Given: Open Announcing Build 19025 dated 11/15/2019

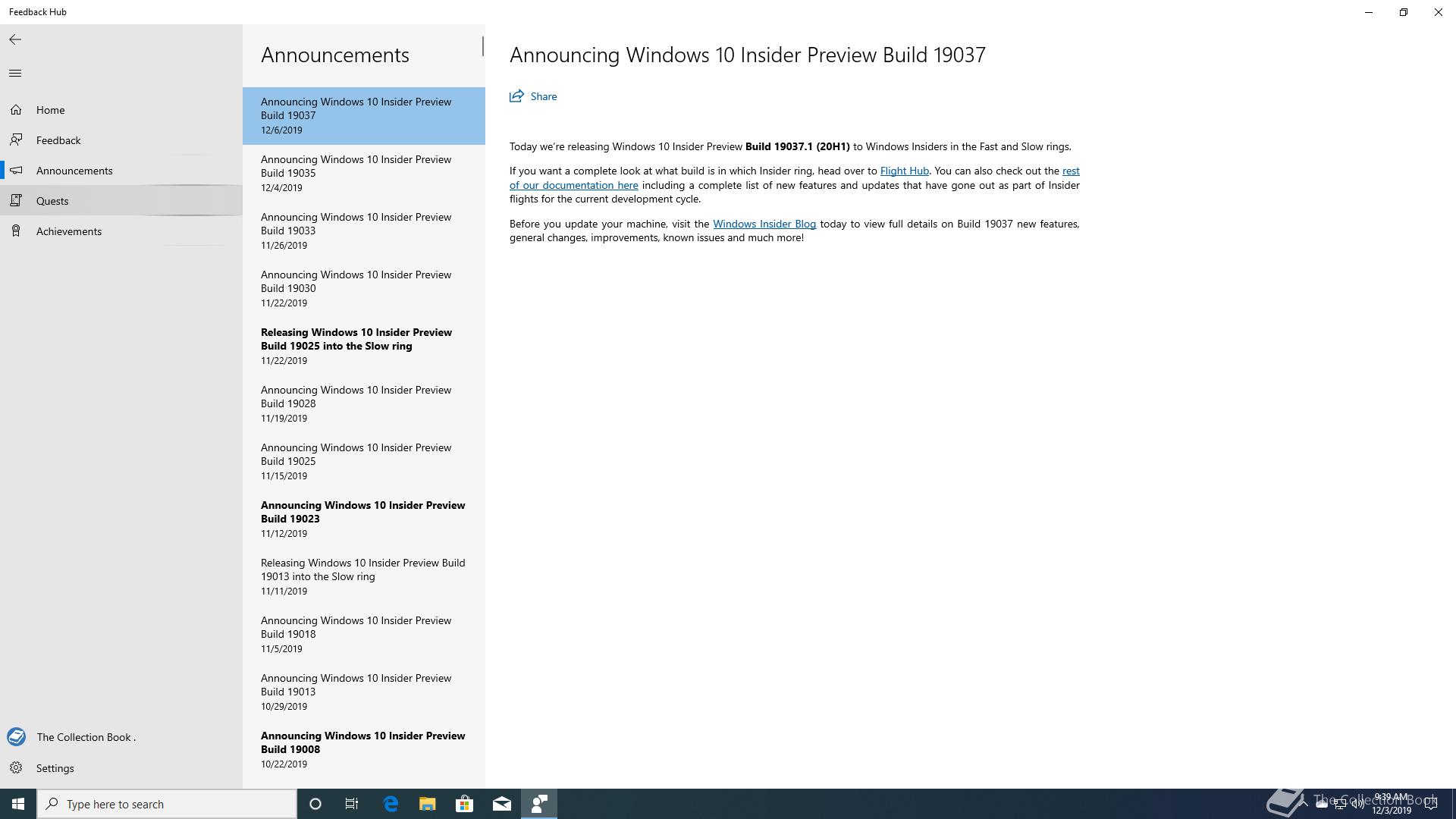Looking at the screenshot, I should pos(364,462).
